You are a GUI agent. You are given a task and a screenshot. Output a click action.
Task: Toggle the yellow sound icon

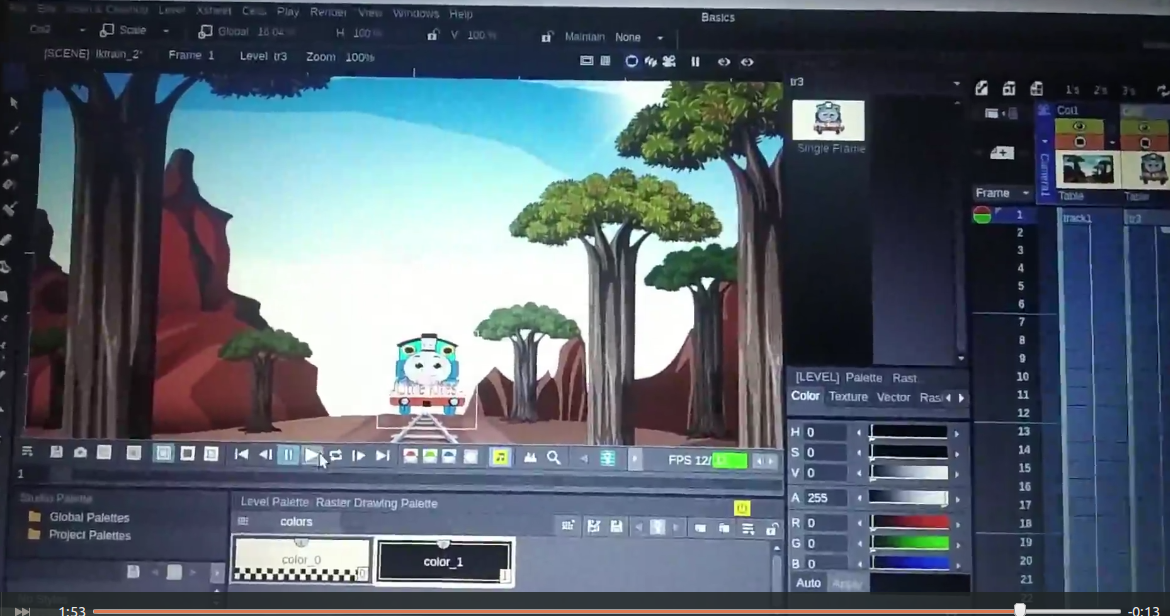coord(500,457)
